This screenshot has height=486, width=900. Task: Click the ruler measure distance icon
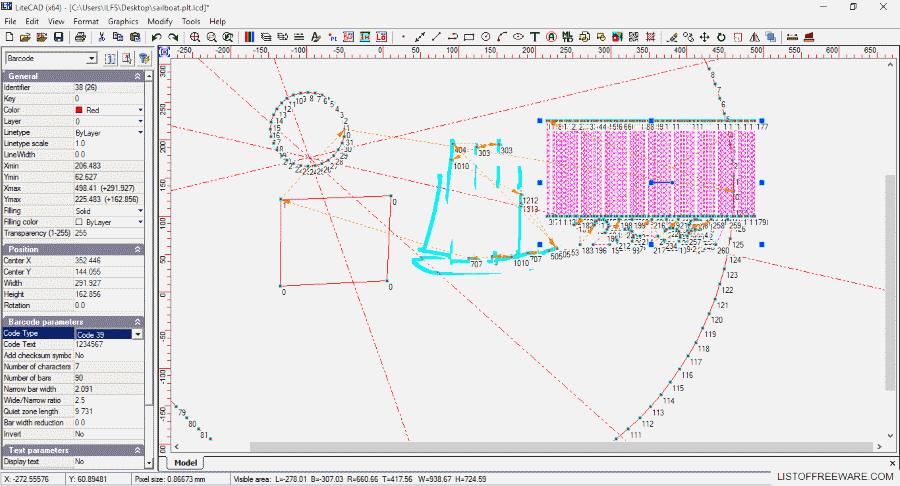[792, 37]
